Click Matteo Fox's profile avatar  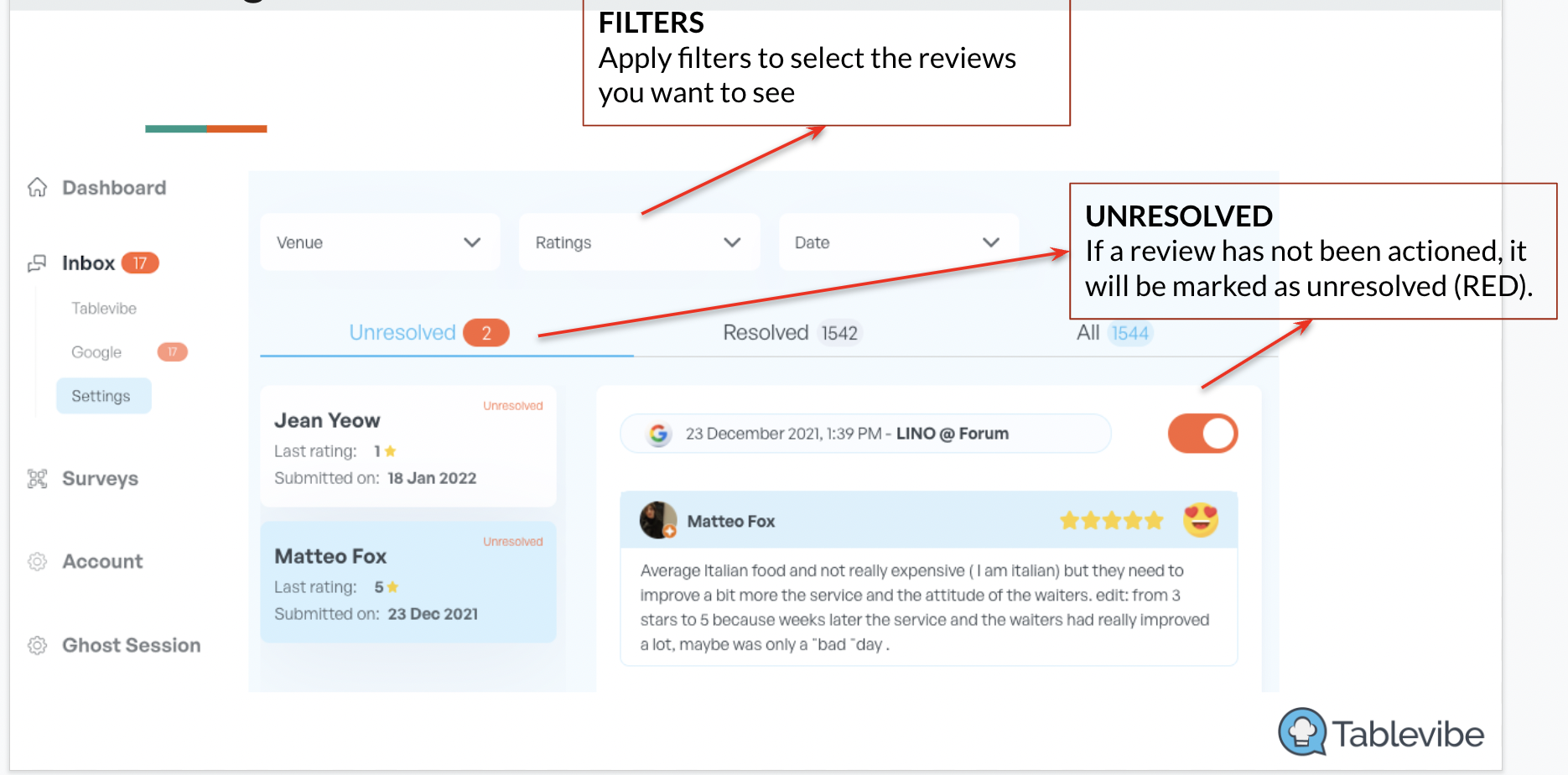(658, 520)
